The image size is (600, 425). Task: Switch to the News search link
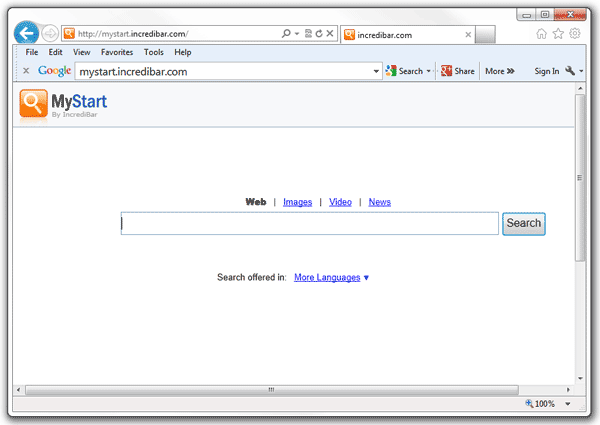pos(380,202)
